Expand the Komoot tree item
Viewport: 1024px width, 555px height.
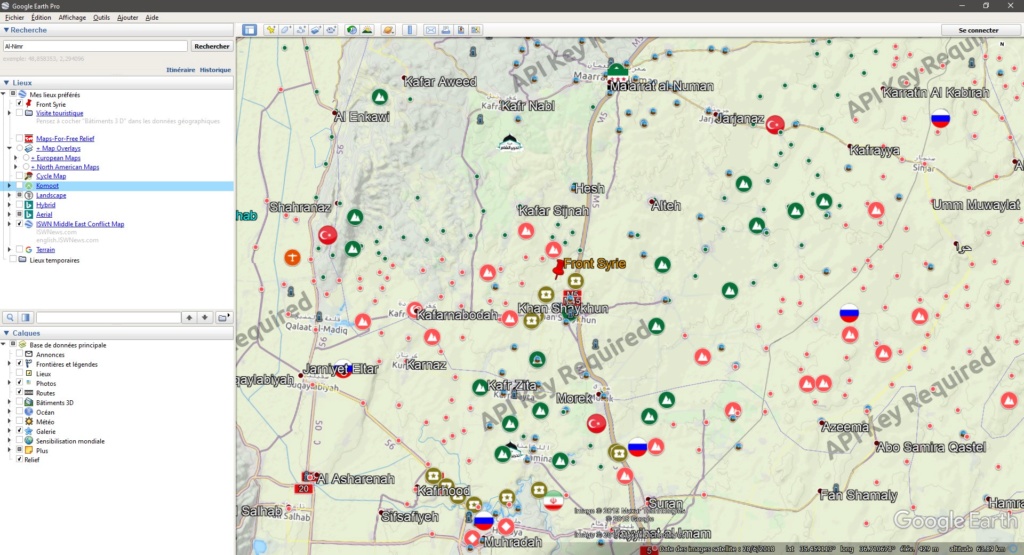pyautogui.click(x=10, y=185)
